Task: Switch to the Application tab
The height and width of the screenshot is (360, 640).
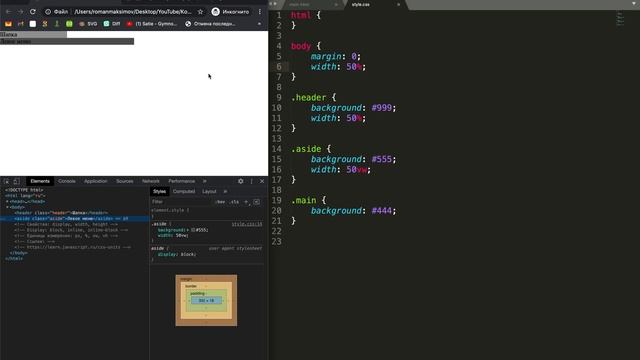Action: tap(96, 181)
